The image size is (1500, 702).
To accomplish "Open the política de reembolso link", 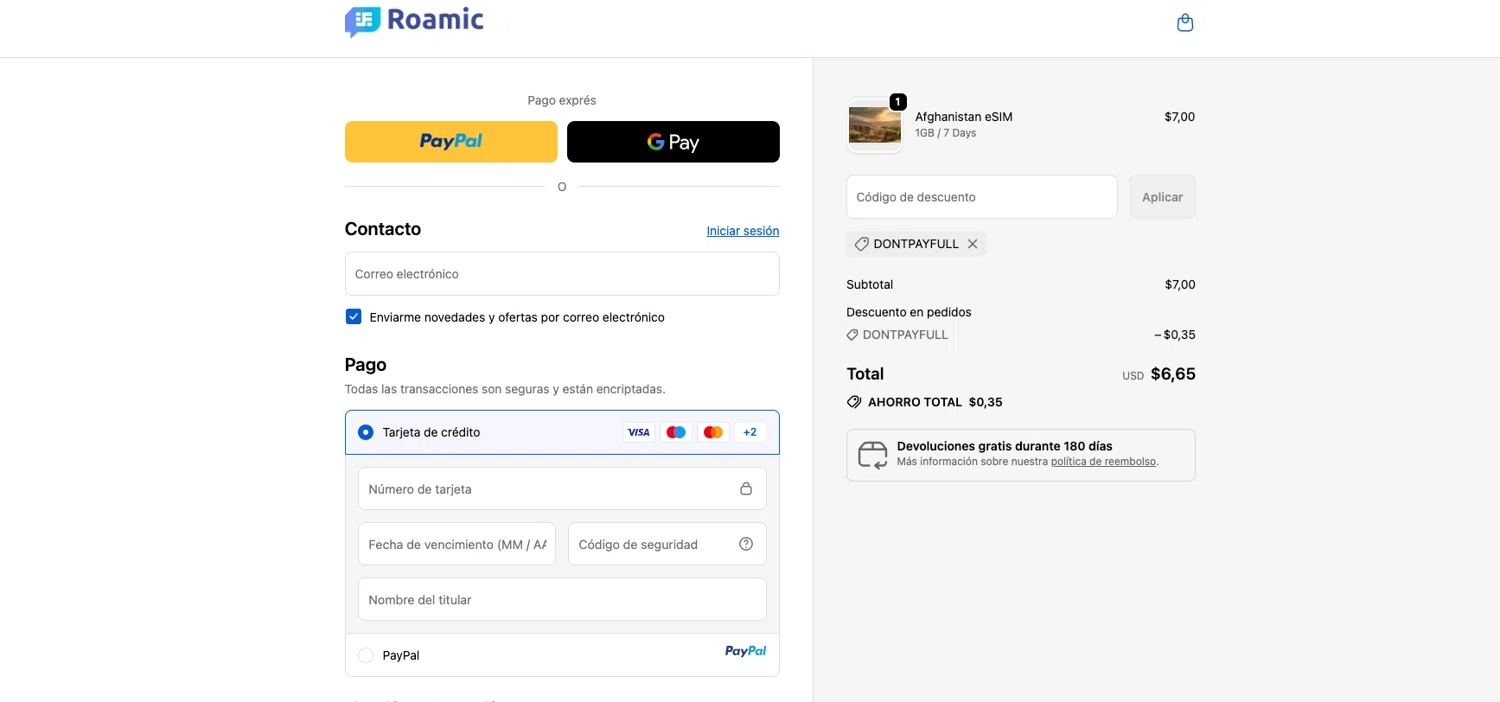I will [1103, 462].
